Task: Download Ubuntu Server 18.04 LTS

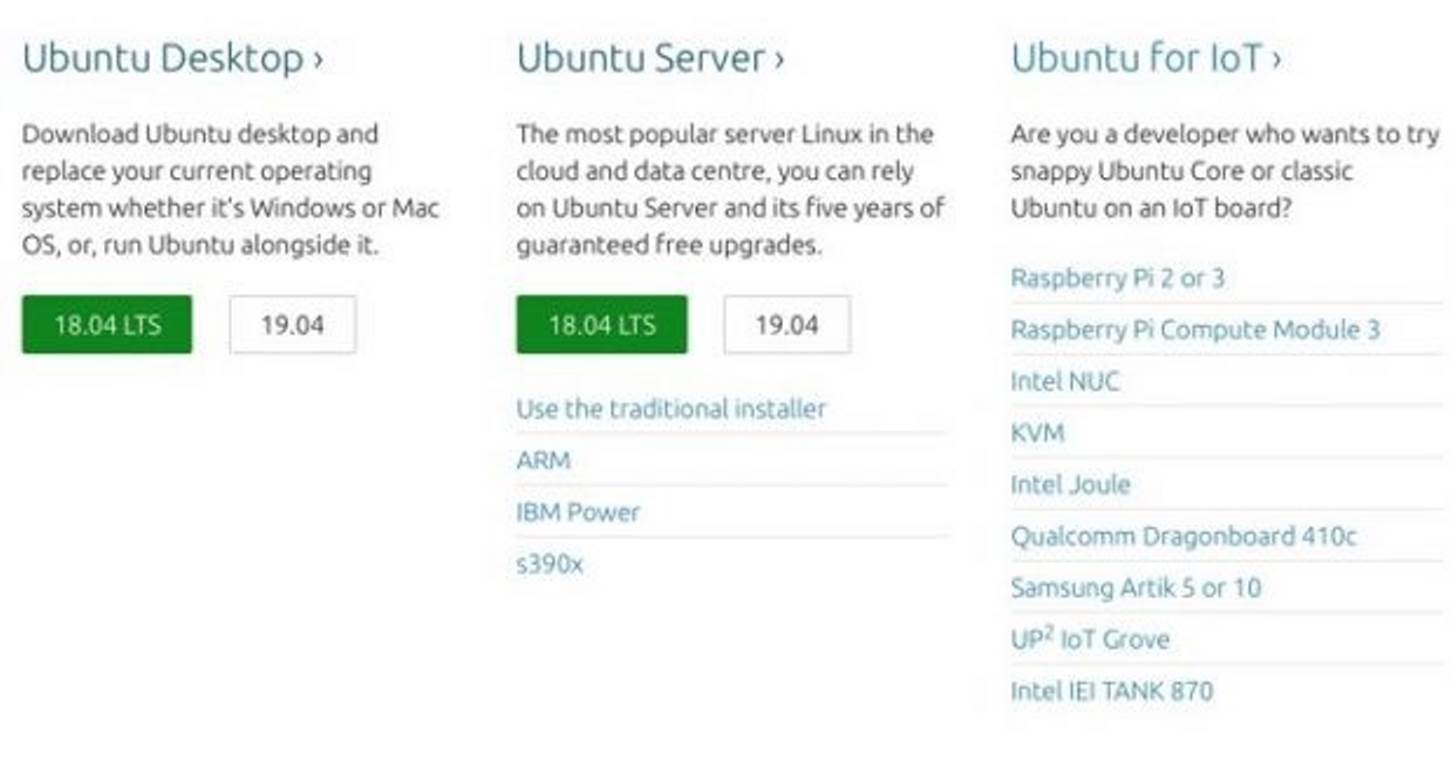Action: click(602, 325)
